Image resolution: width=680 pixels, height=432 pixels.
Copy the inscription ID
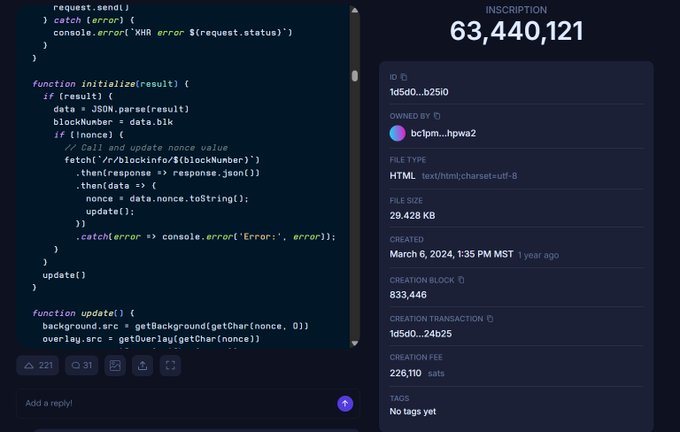(404, 77)
